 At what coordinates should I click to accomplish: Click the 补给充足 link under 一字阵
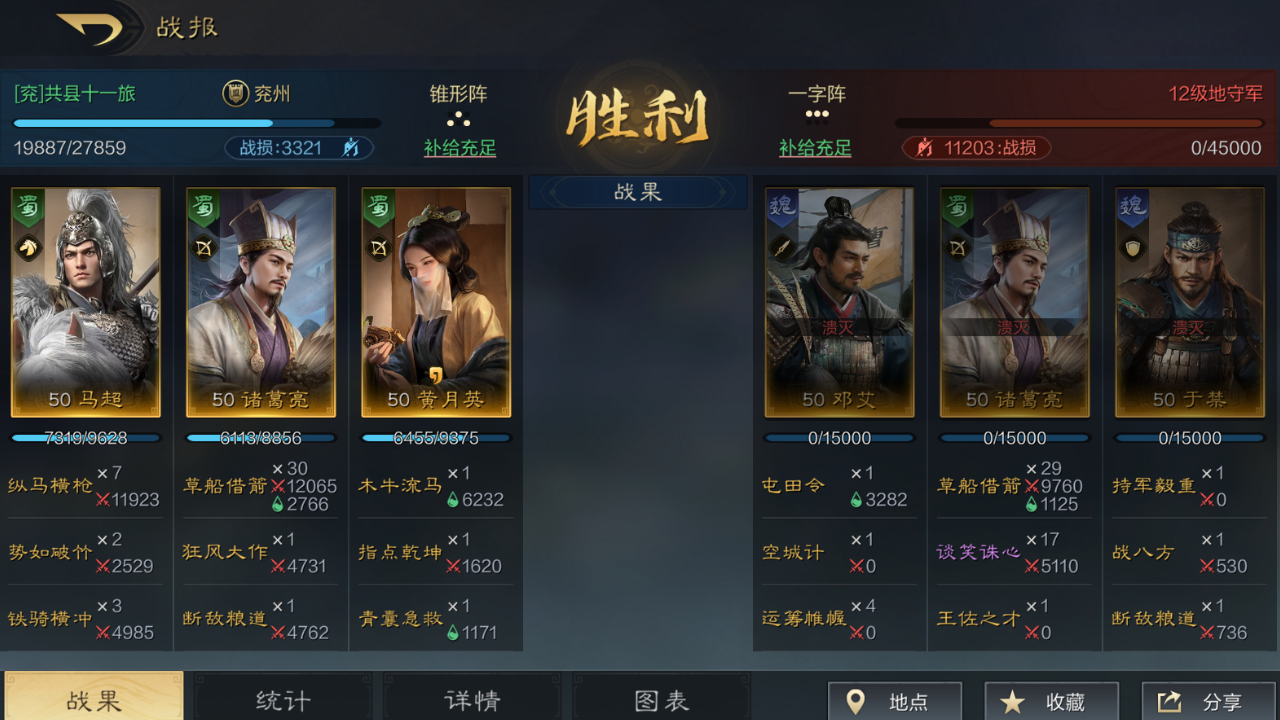[x=815, y=148]
